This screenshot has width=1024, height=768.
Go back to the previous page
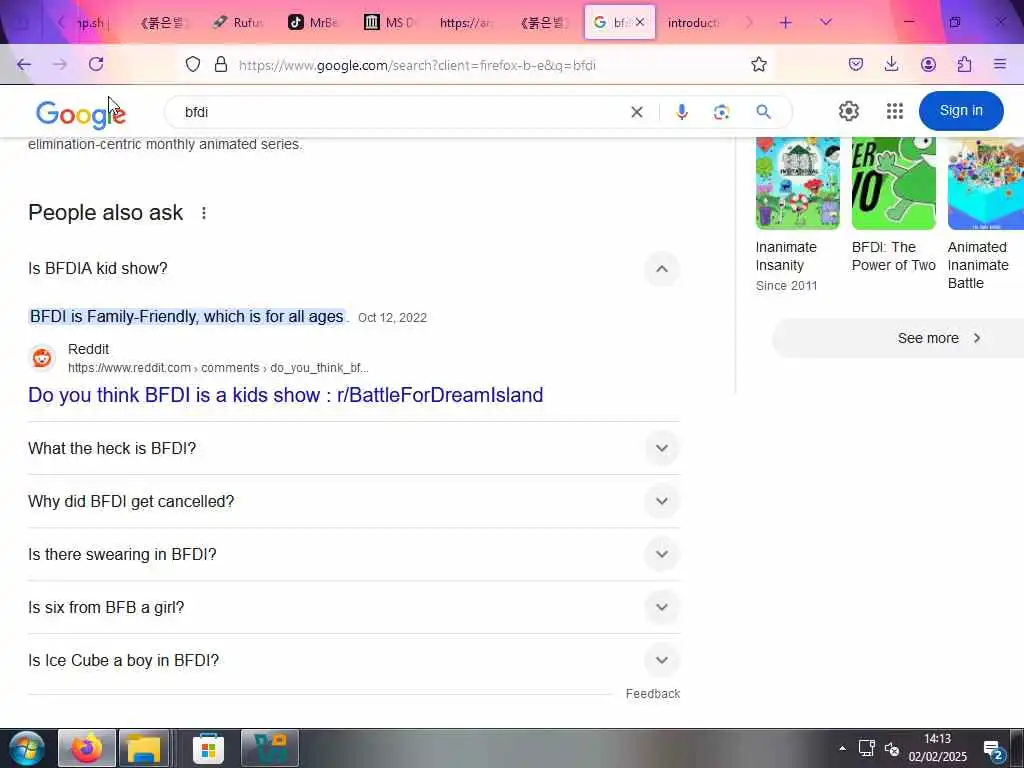24,64
